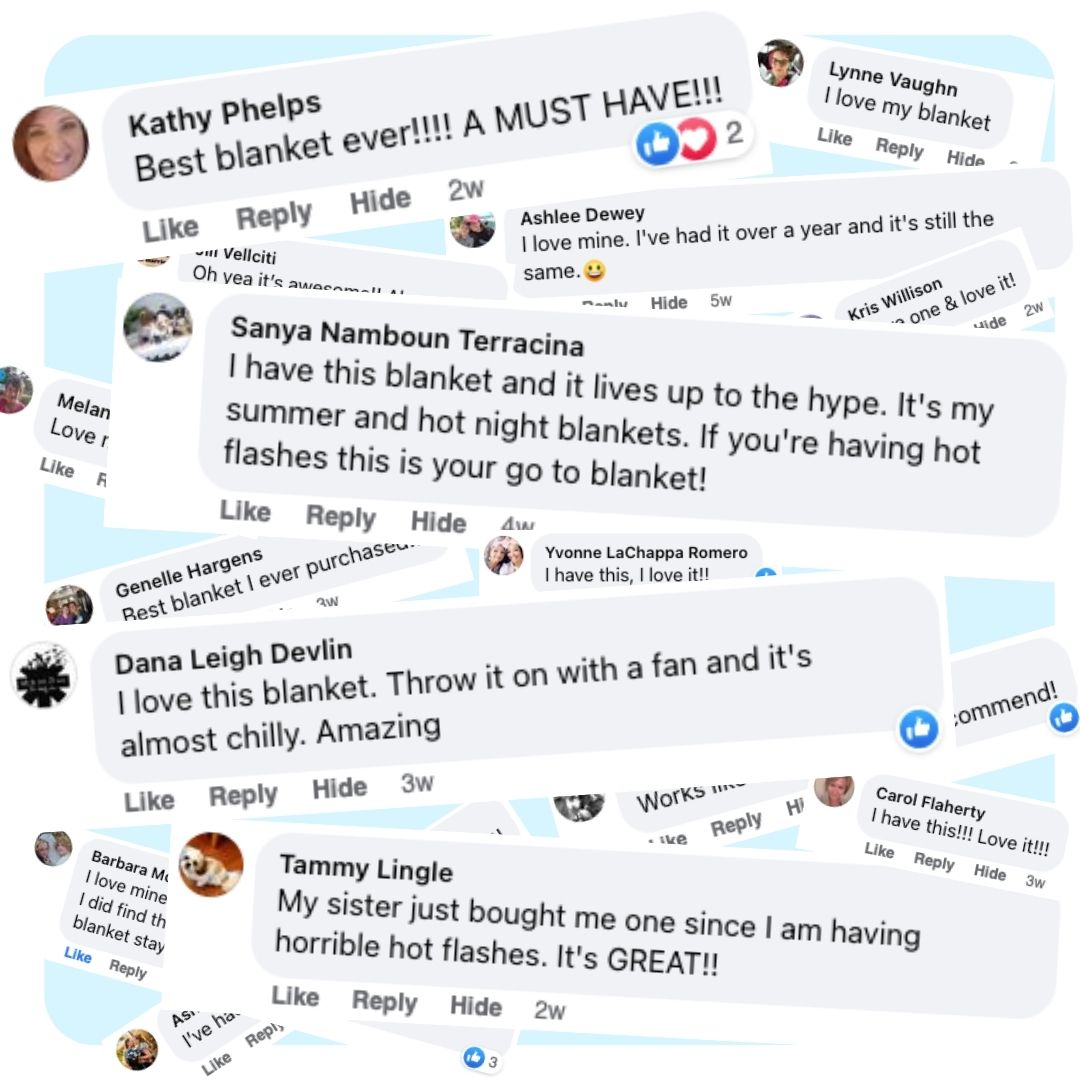Reply to Tammy Lingle's comment

pos(384,1001)
